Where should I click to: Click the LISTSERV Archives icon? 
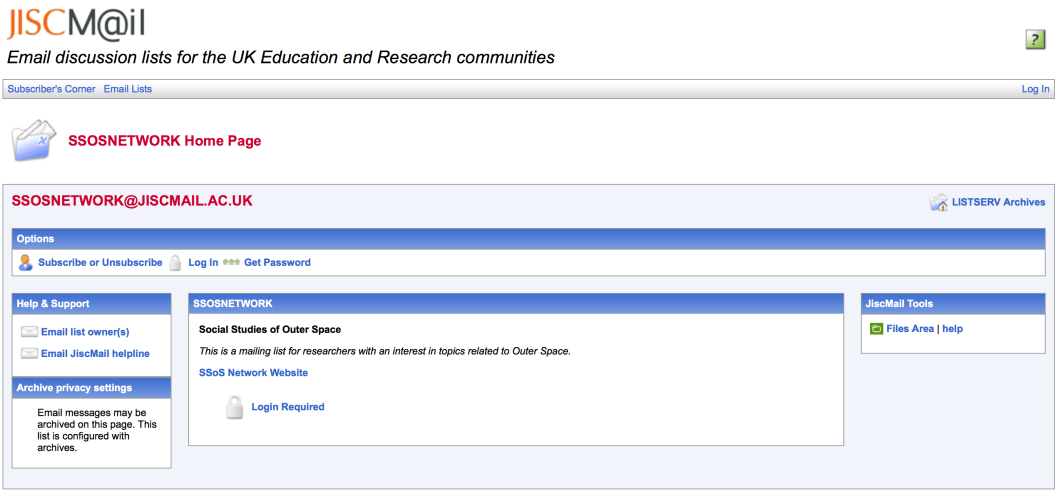point(938,203)
